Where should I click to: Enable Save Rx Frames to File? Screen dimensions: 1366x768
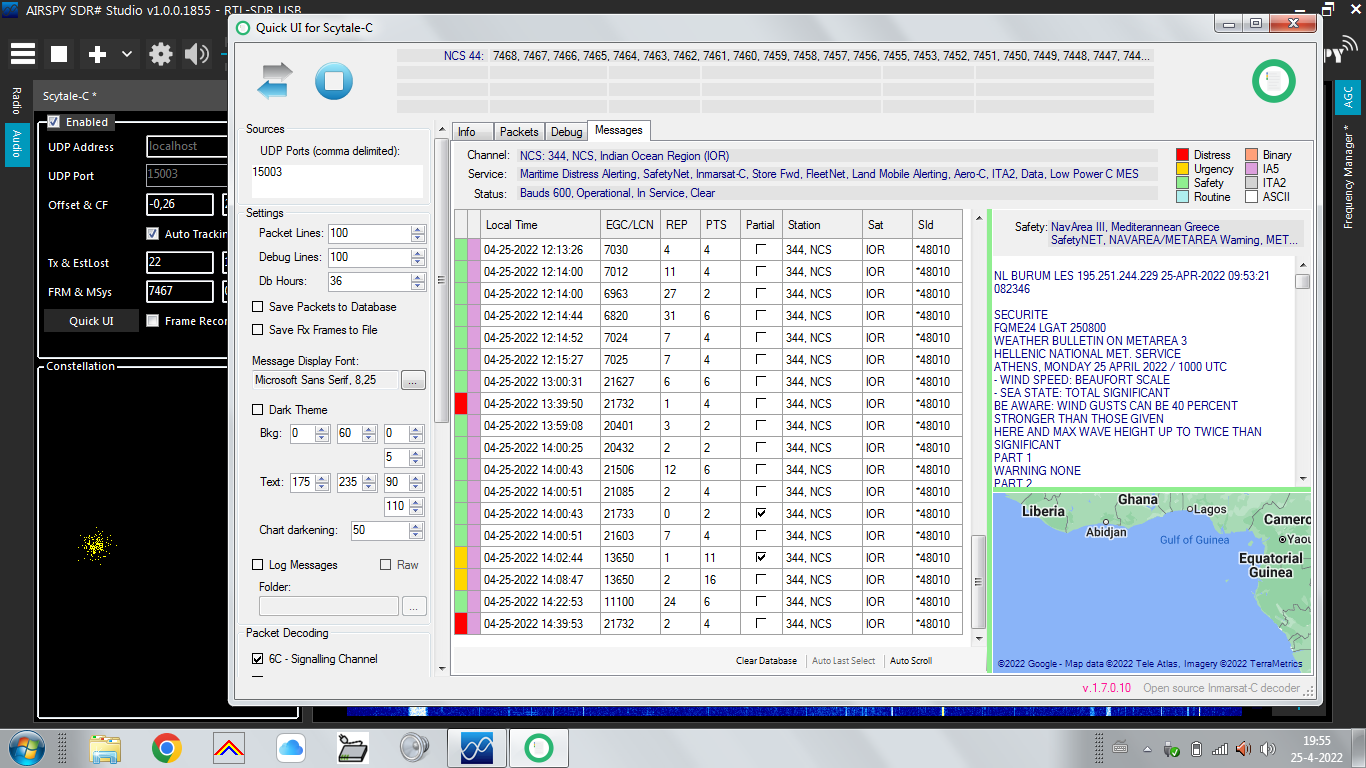258,330
